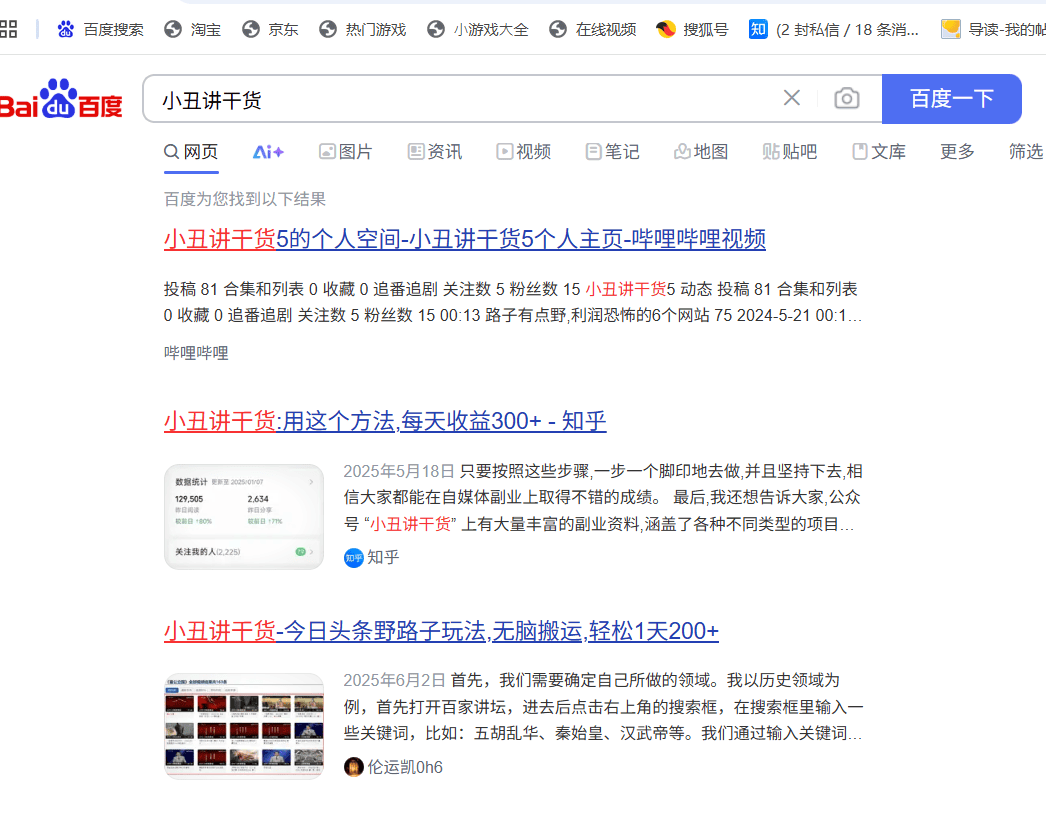Switch to the 视频 tab

click(523, 151)
